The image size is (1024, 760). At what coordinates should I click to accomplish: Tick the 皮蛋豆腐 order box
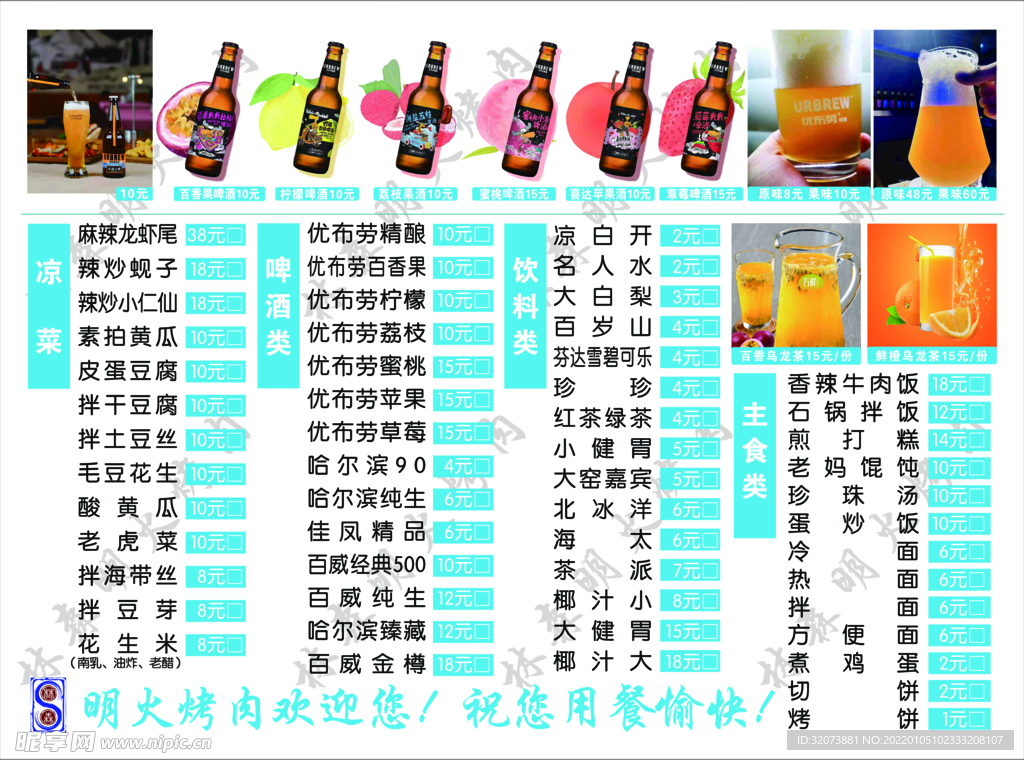tap(234, 372)
